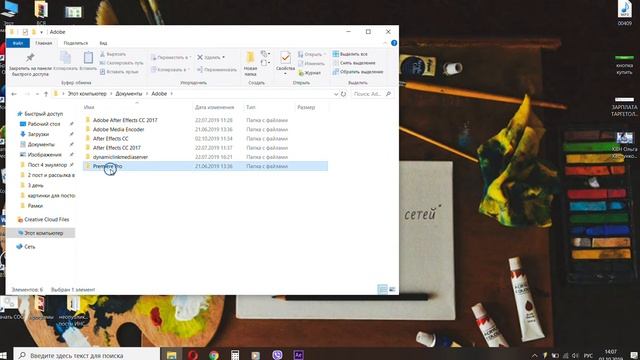Click the Paste clipboard icon in ribbon
This screenshot has height=360, width=640.
[x=88, y=58]
